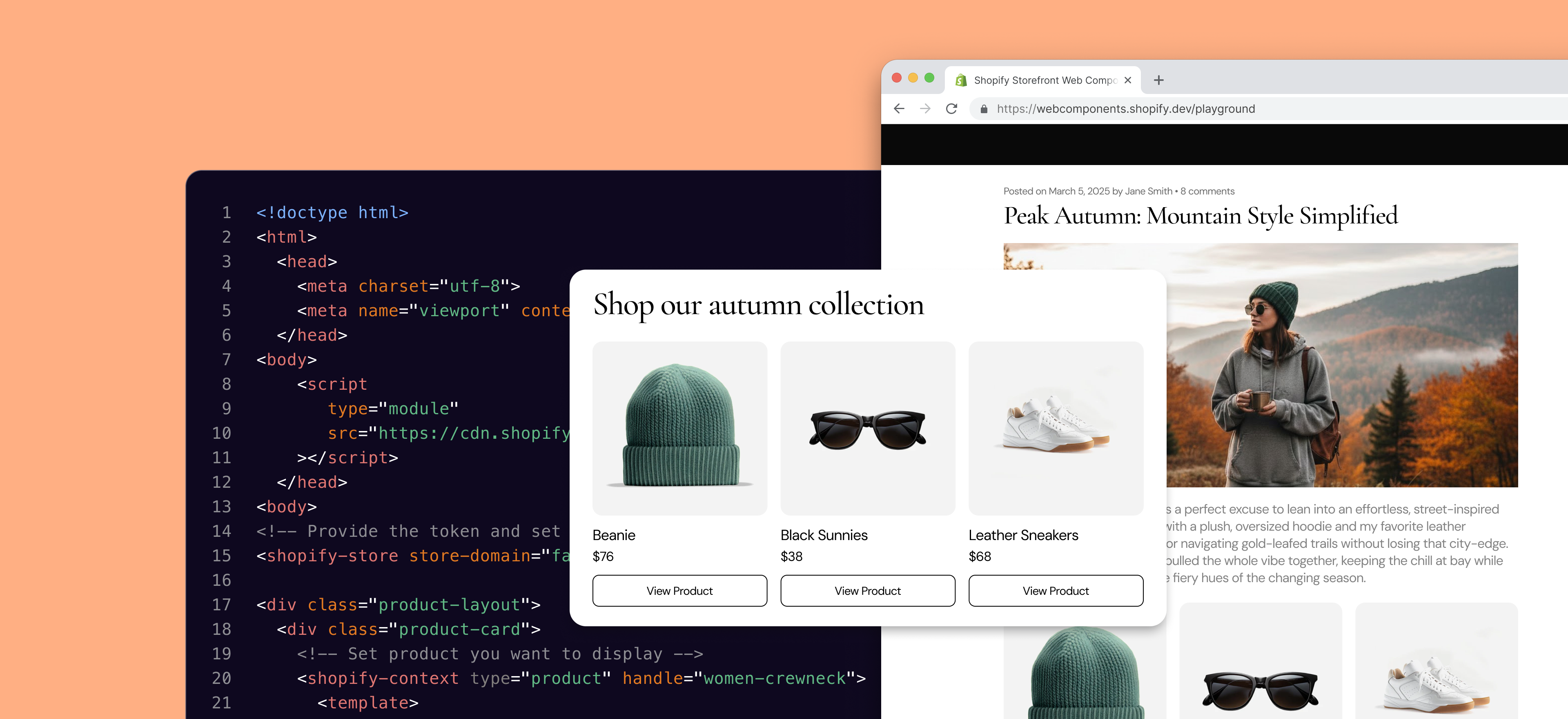Click the sneakers thumbnail on the blog page
The height and width of the screenshot is (719, 1568).
pos(1437,662)
